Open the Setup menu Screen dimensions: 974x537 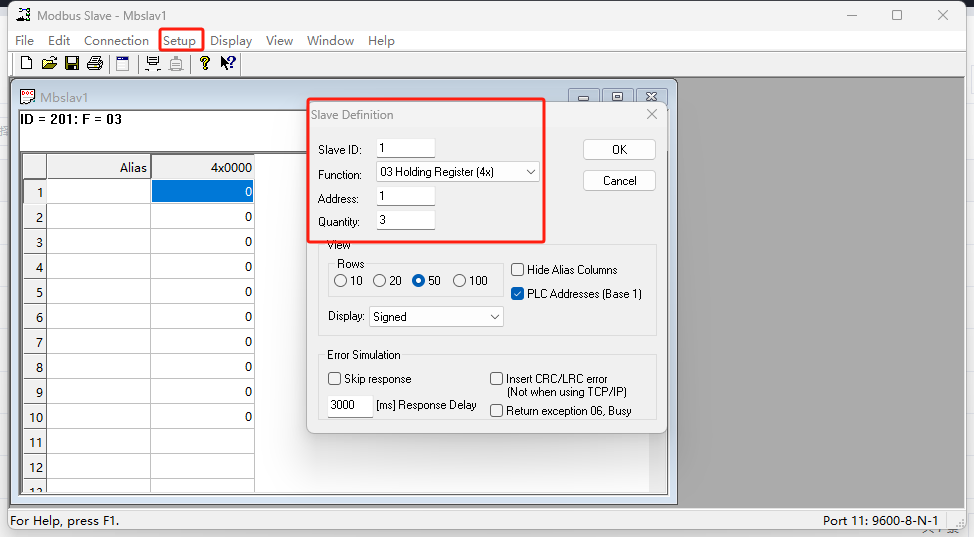click(180, 41)
